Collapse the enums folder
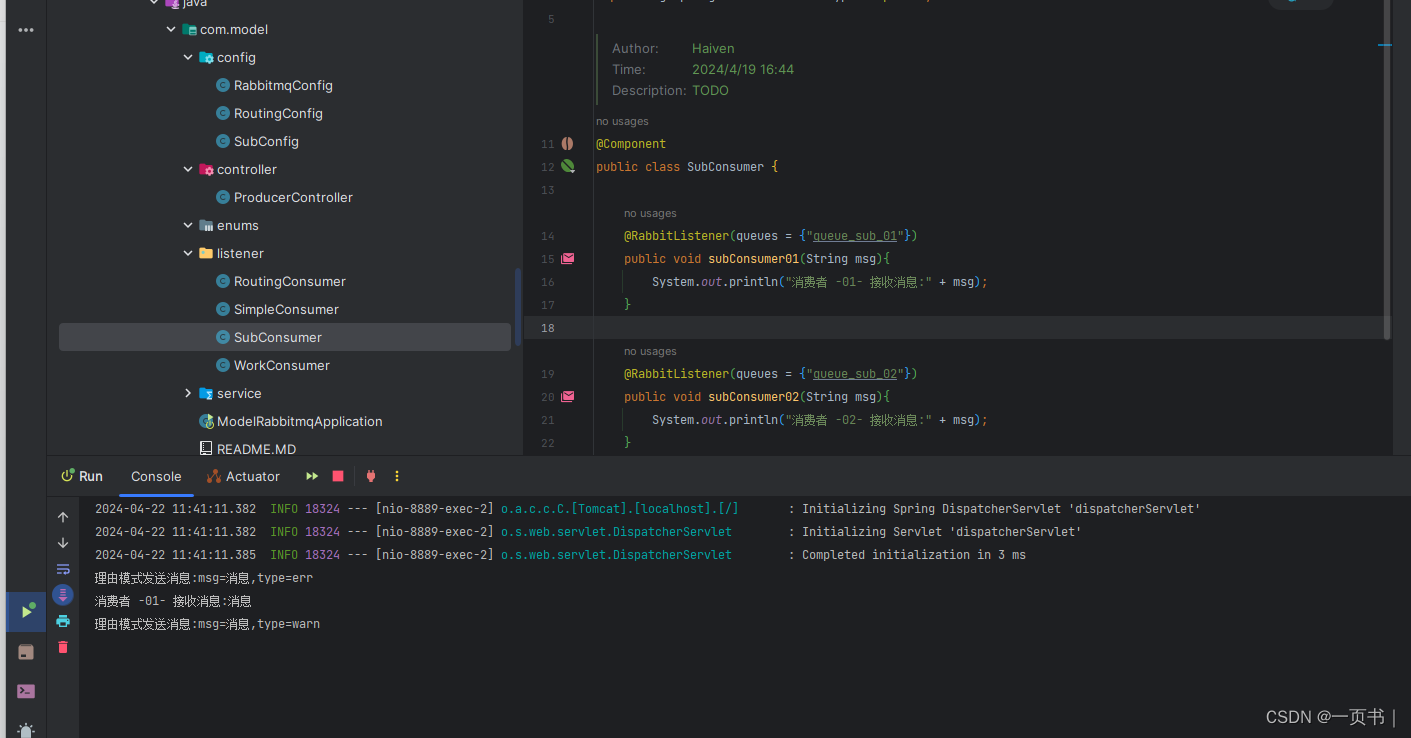This screenshot has width=1411, height=738. (188, 226)
